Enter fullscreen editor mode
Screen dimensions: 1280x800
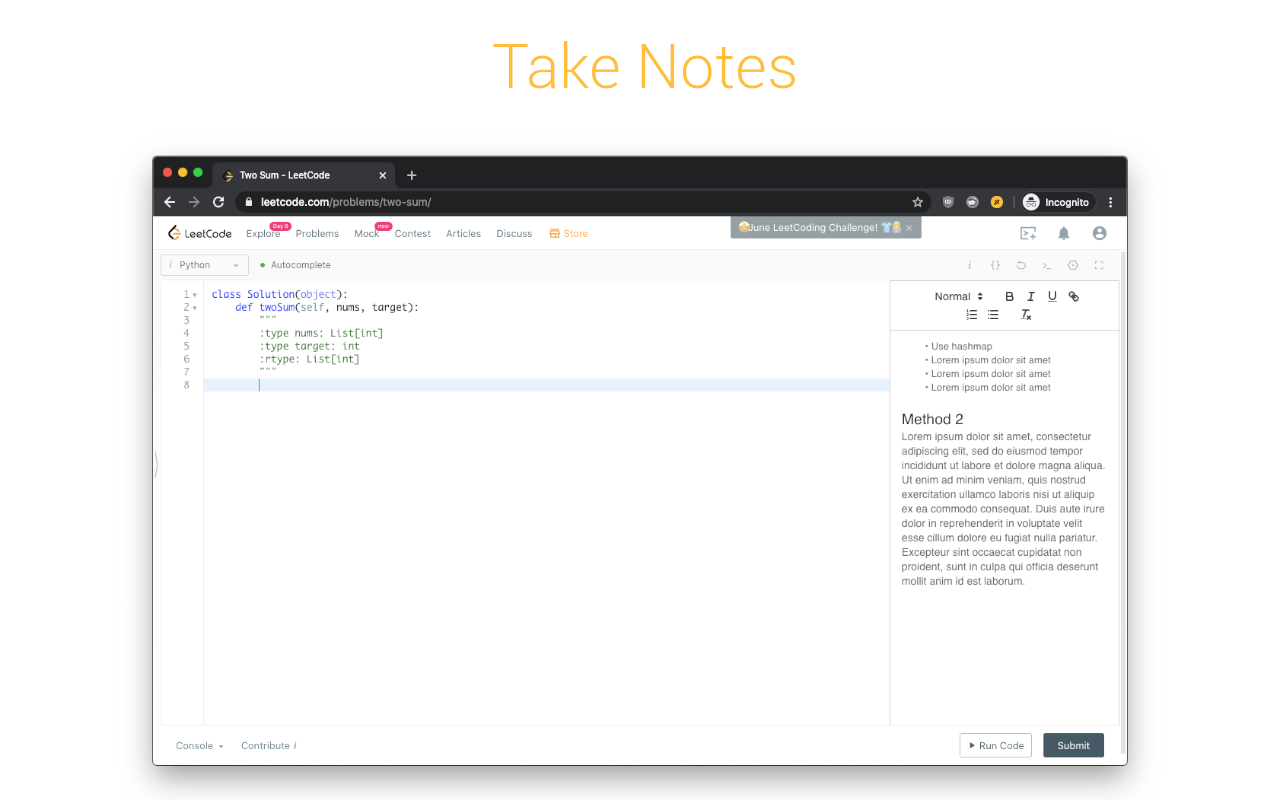click(x=1099, y=265)
